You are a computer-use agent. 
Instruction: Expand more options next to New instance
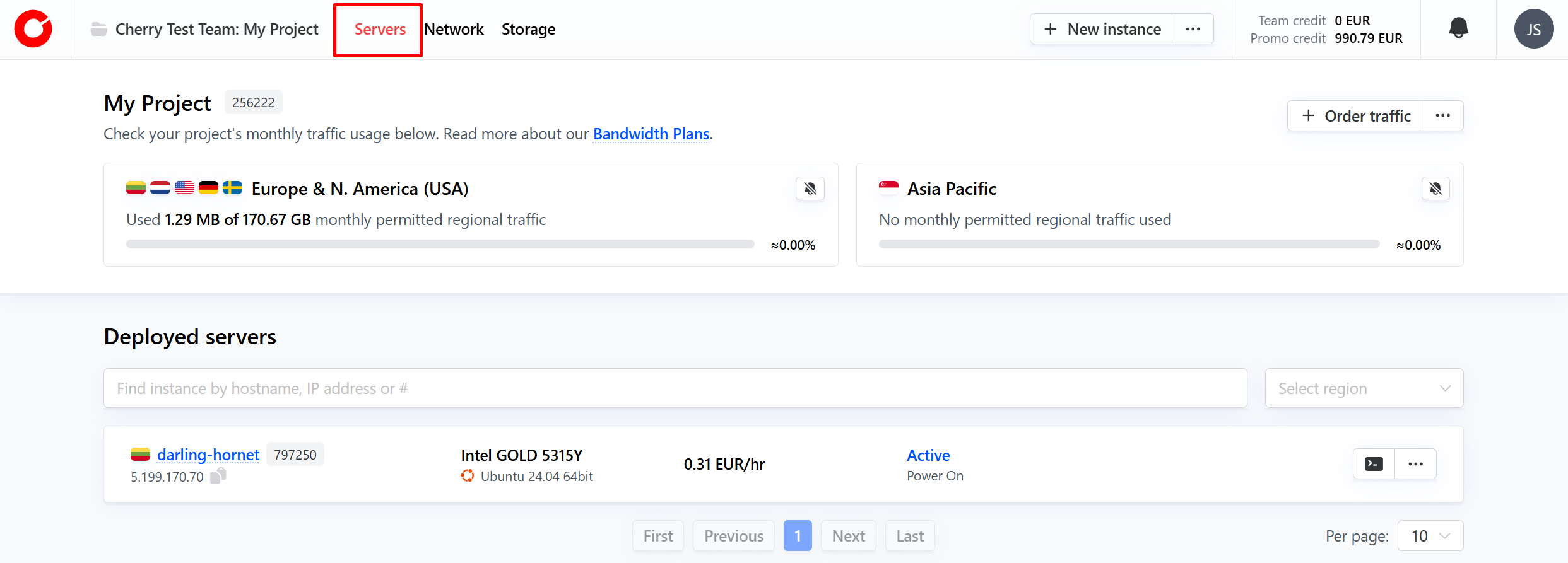tap(1193, 29)
